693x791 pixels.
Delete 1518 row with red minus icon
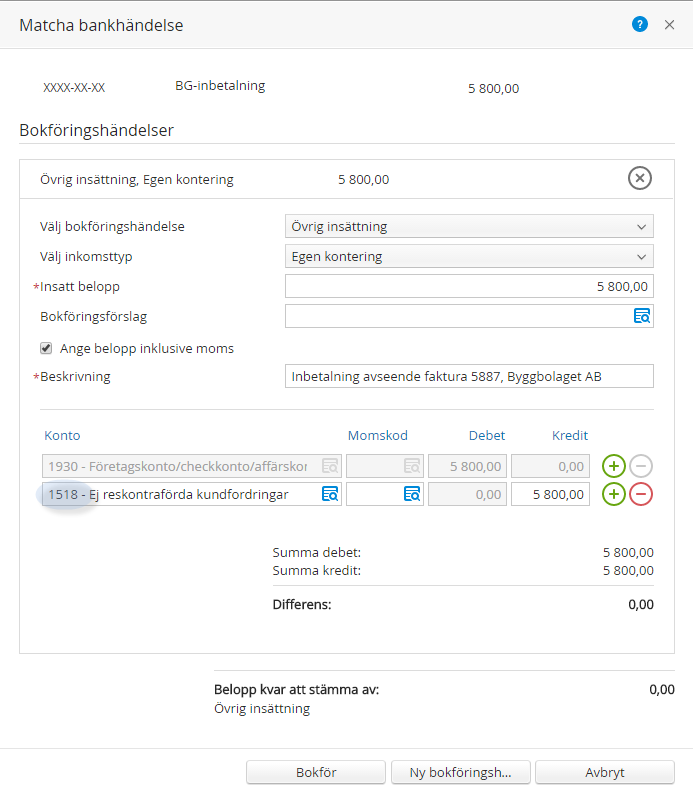pyautogui.click(x=641, y=494)
